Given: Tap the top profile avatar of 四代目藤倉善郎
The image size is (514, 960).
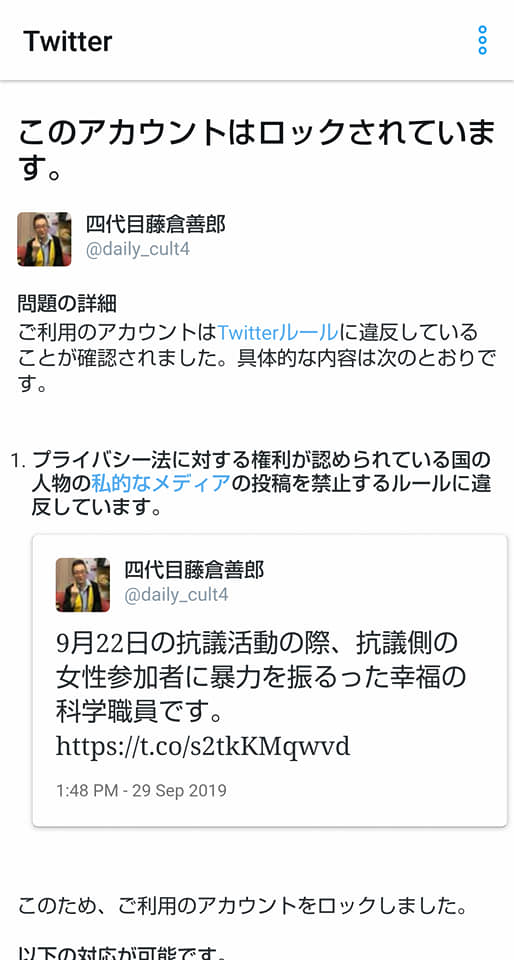Looking at the screenshot, I should 44,239.
